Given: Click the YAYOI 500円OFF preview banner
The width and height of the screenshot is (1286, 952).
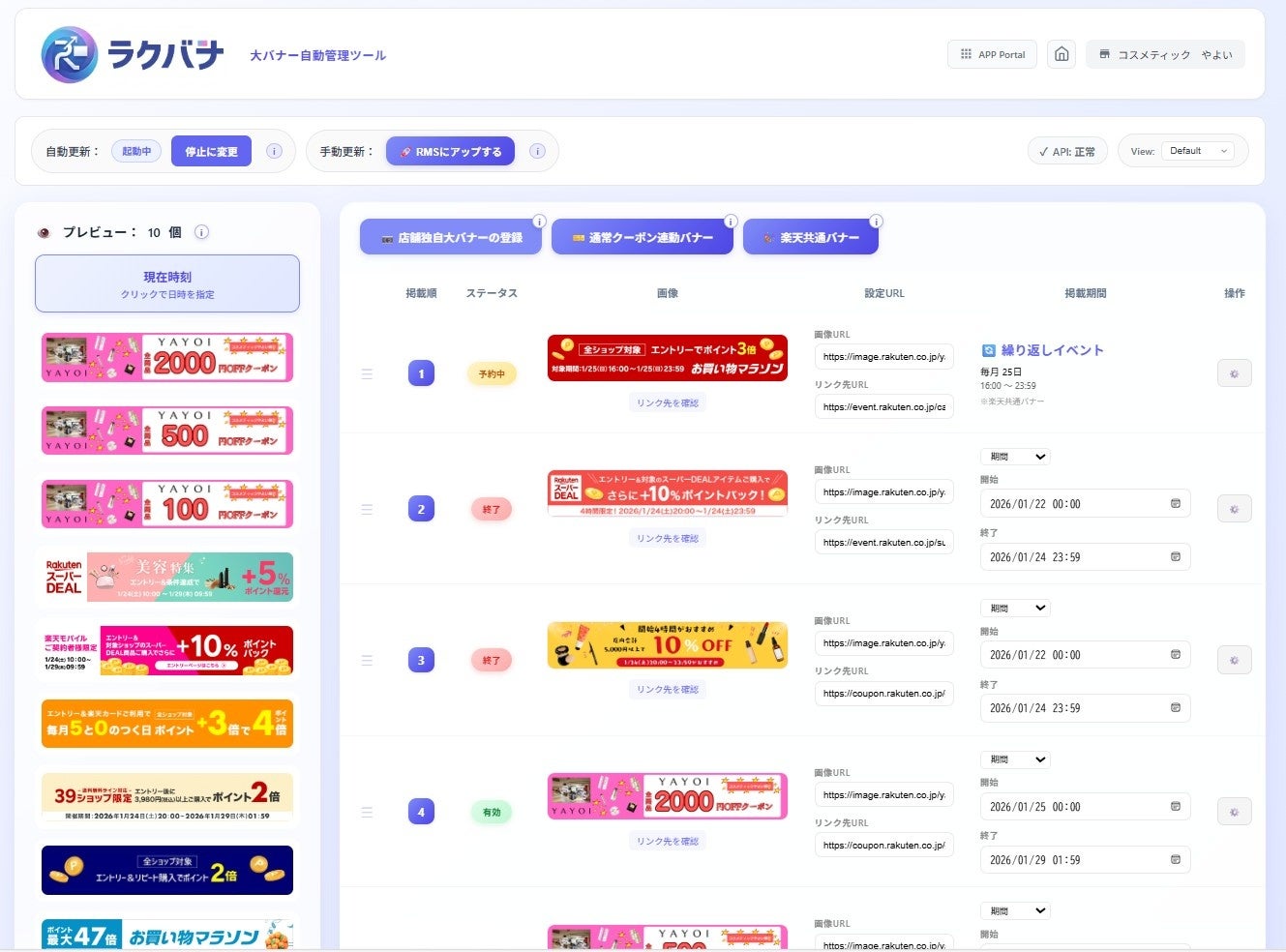Looking at the screenshot, I should coord(167,431).
